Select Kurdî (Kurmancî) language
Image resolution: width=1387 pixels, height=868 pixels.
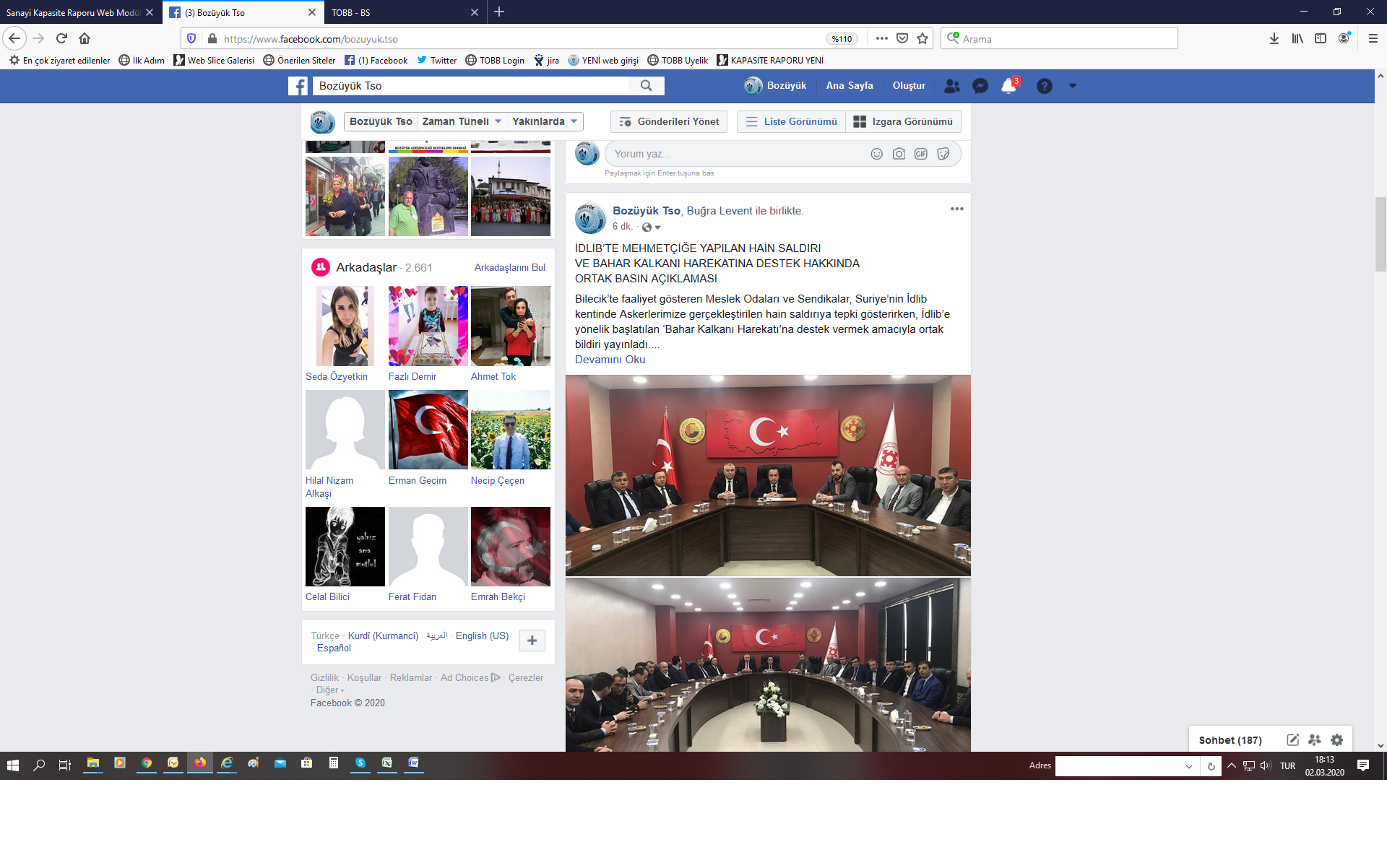[383, 635]
